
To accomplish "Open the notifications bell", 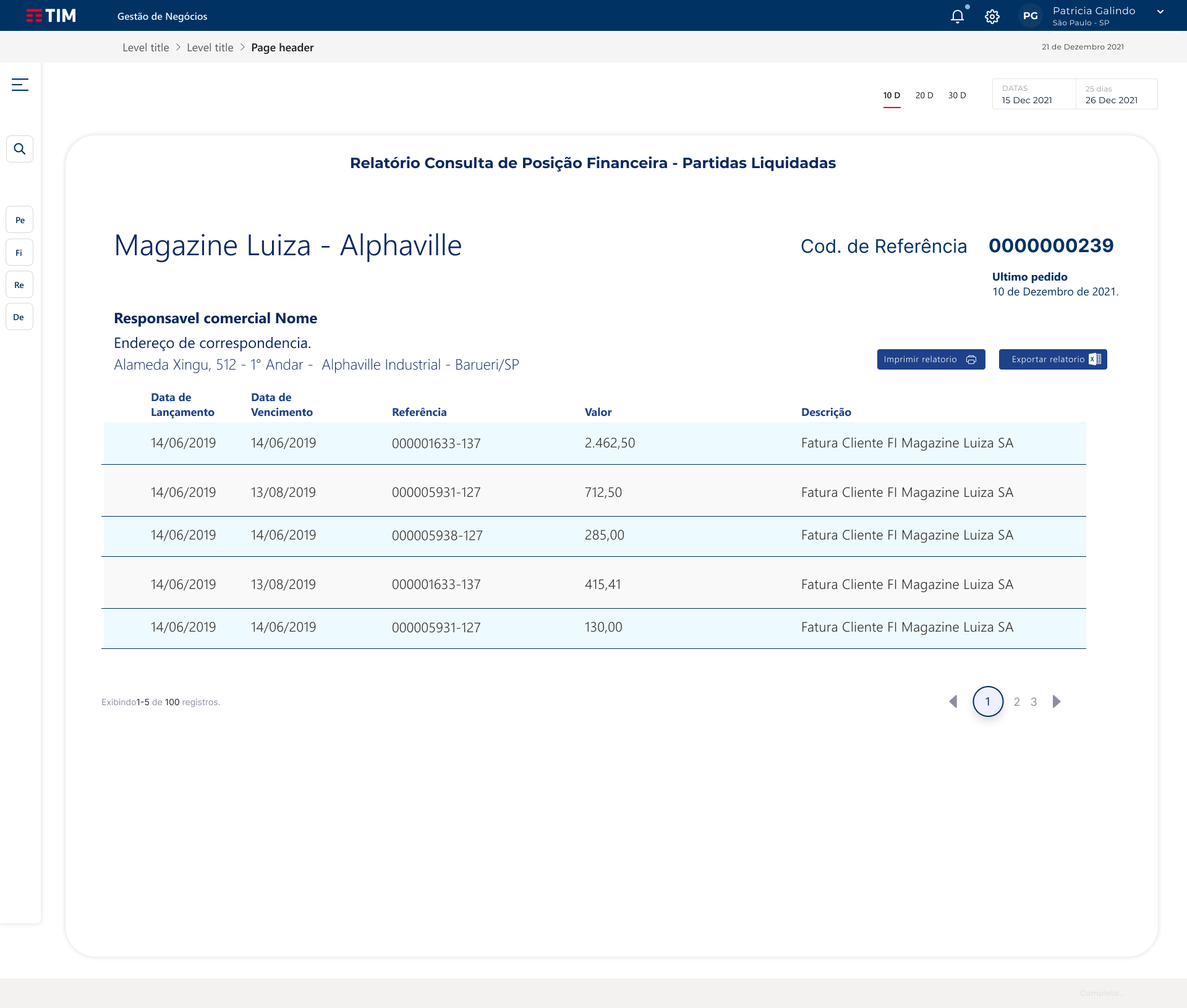I will click(958, 16).
